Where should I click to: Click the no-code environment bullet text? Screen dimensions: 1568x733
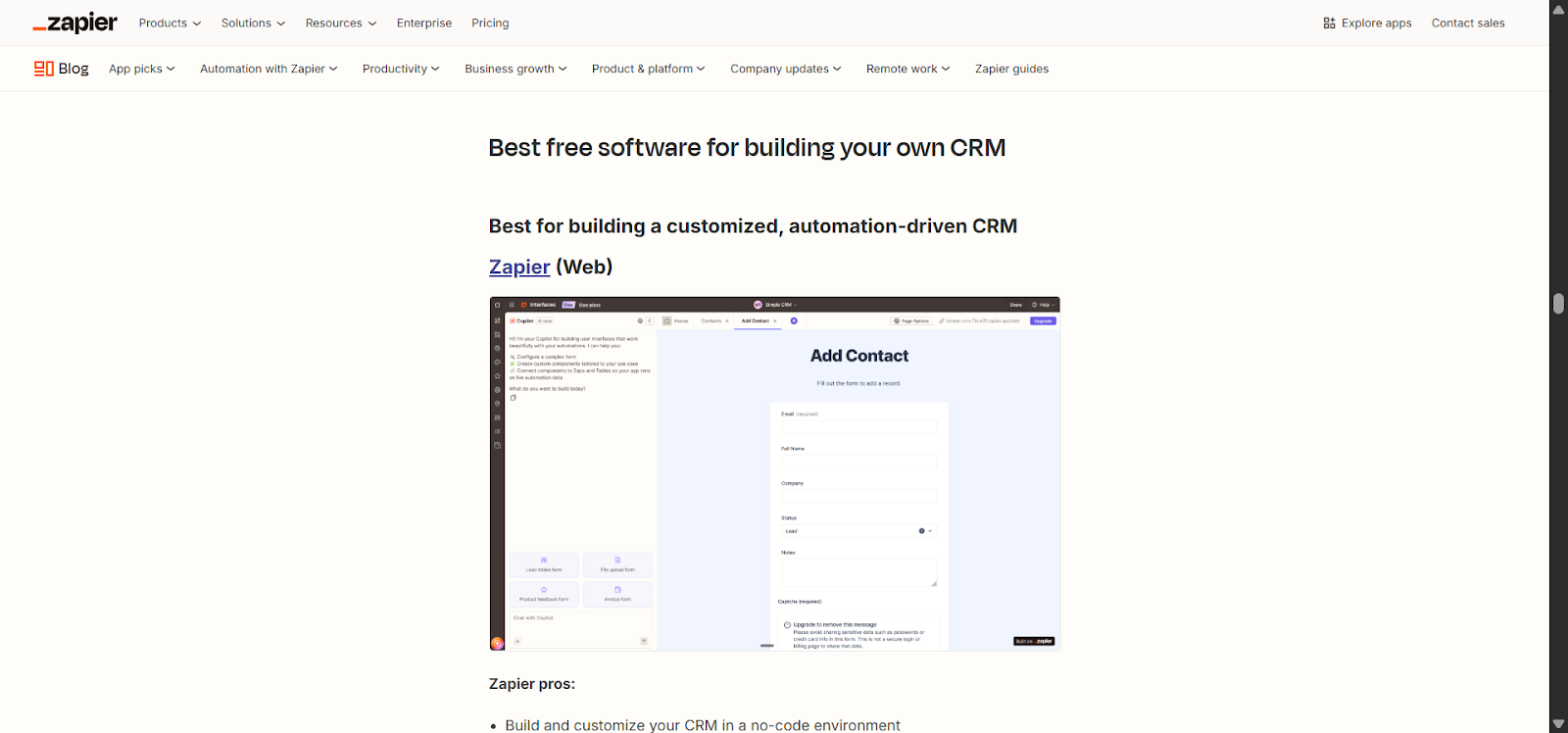(703, 725)
